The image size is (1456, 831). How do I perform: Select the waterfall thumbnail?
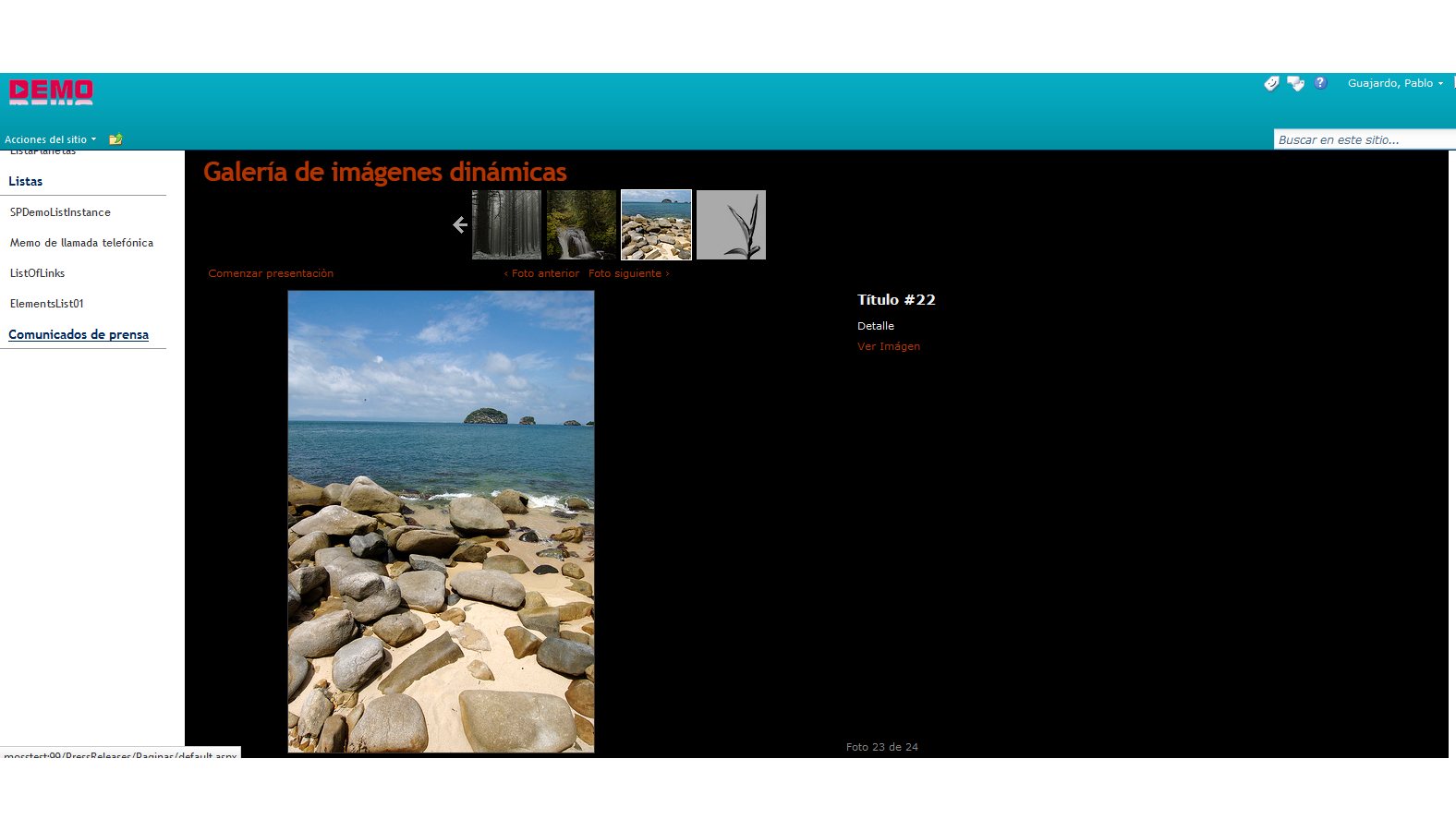tap(581, 224)
